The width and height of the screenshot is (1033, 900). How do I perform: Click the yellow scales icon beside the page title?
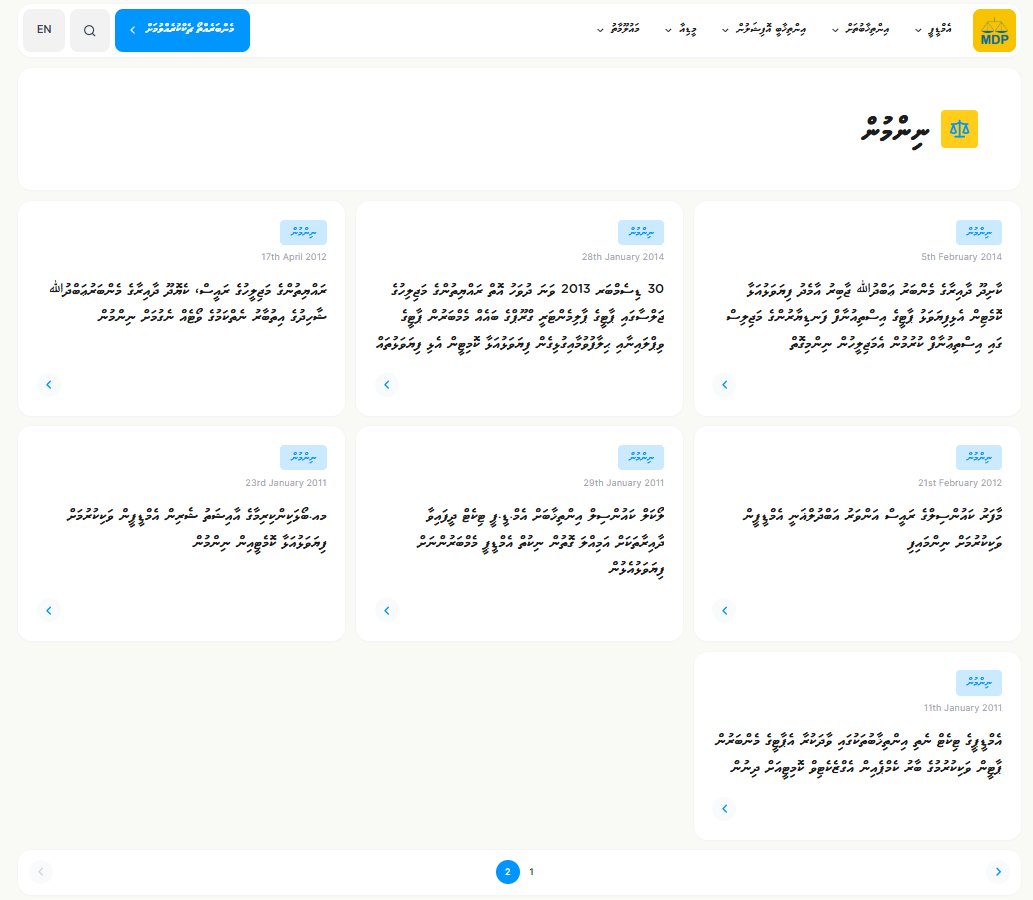click(959, 129)
